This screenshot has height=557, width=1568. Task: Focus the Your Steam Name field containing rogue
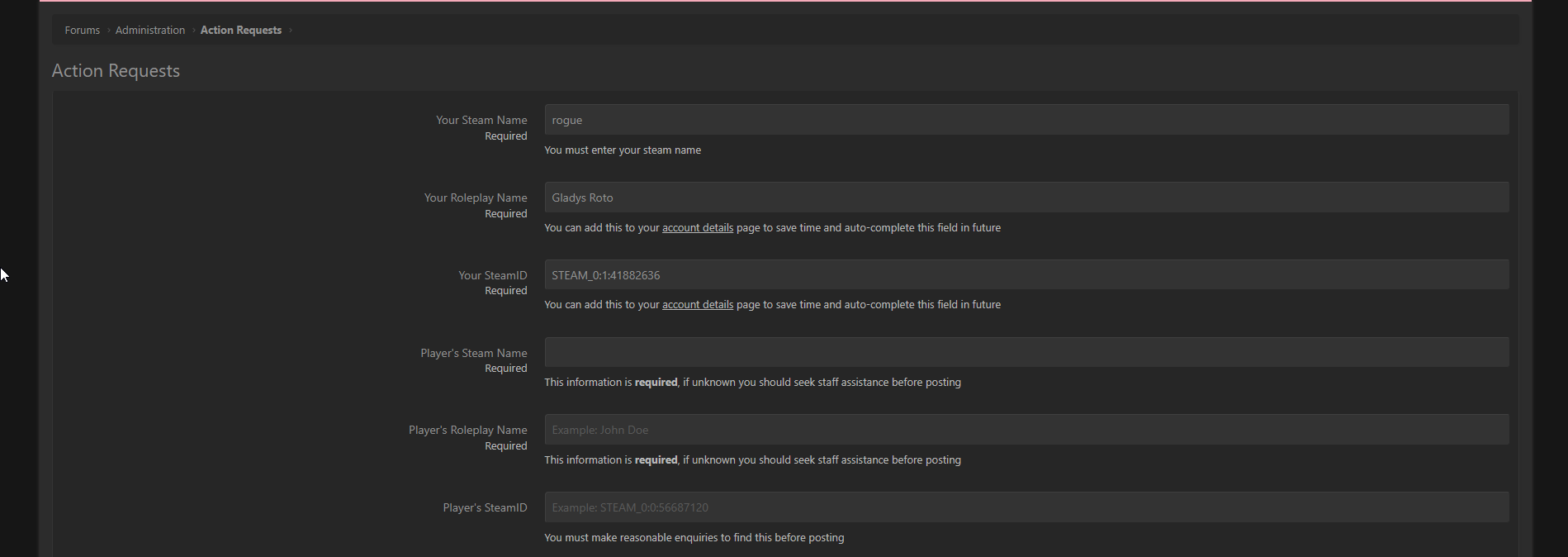pos(1026,120)
